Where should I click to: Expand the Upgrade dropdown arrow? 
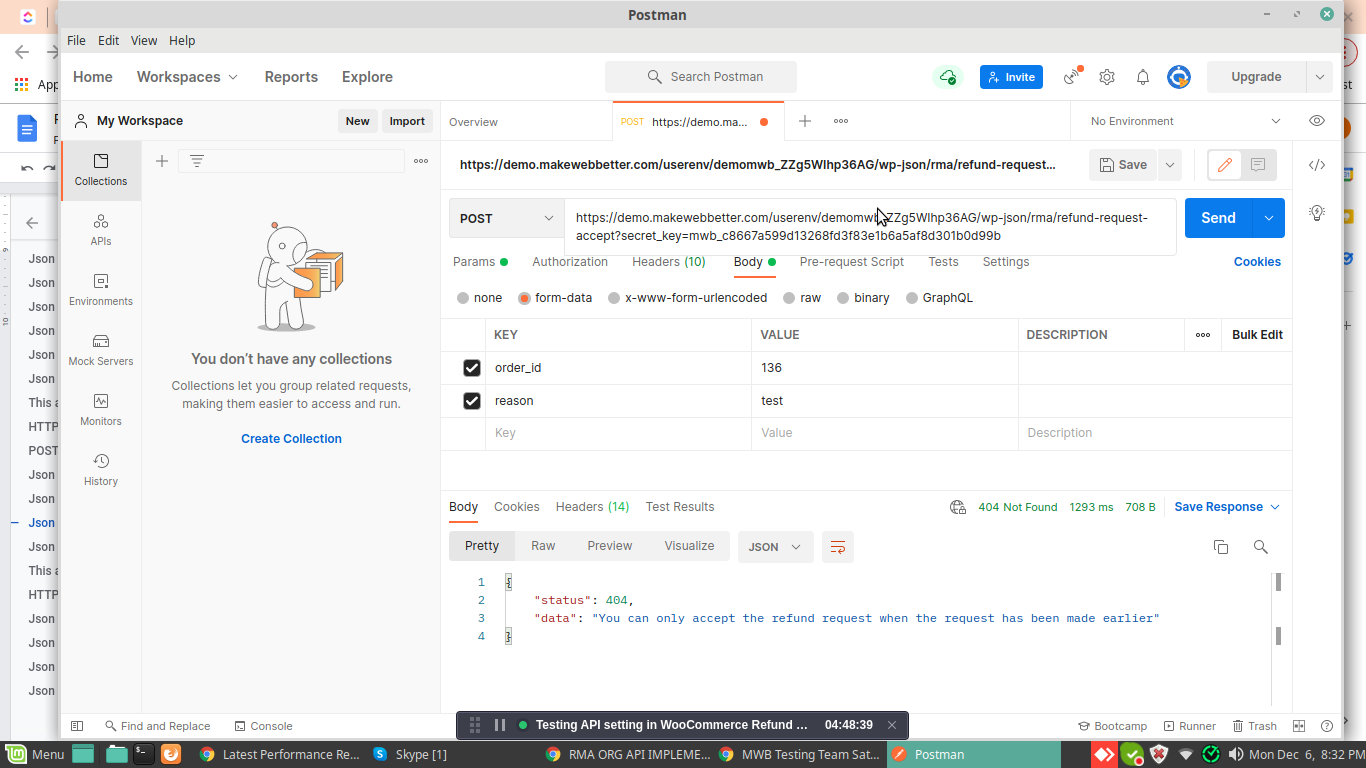[1319, 77]
